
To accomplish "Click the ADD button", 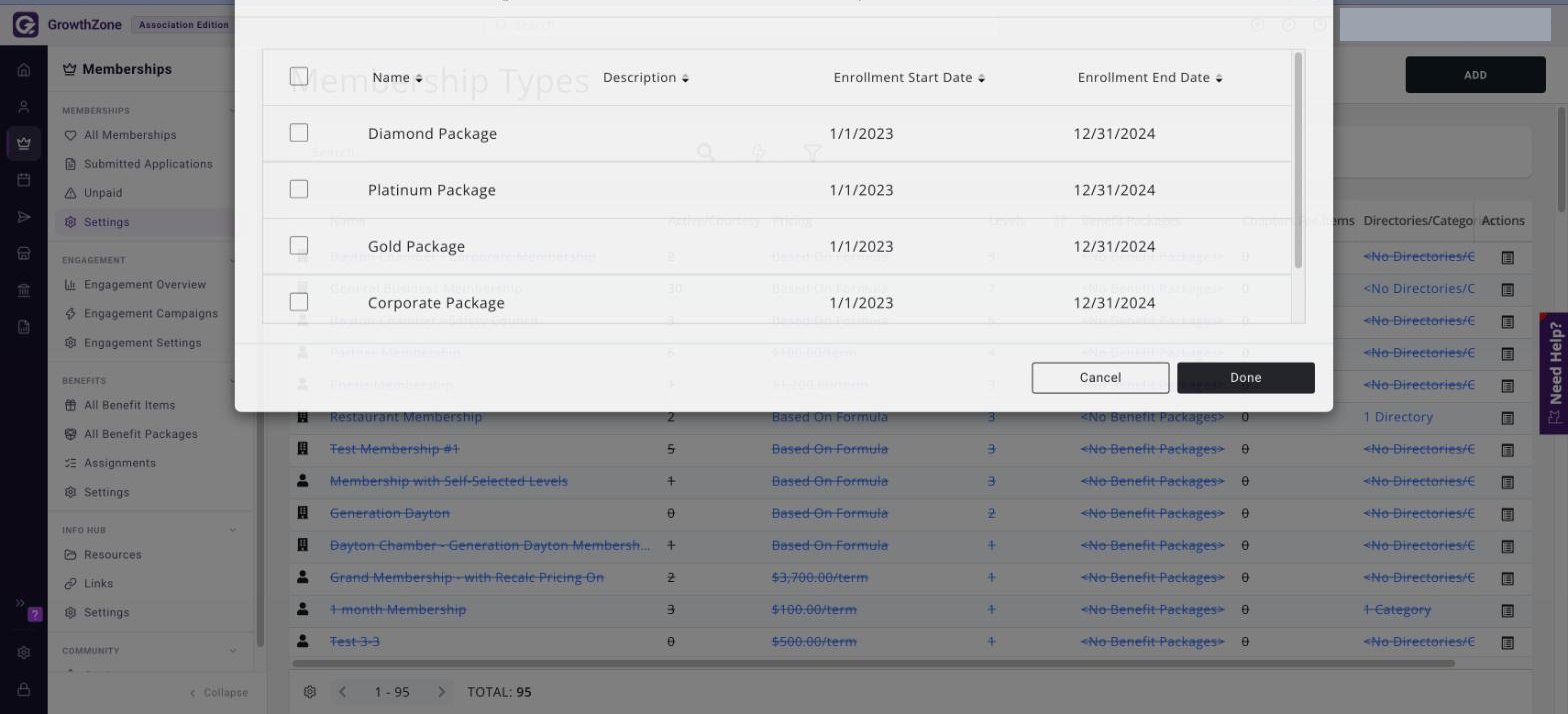I will 1475,75.
